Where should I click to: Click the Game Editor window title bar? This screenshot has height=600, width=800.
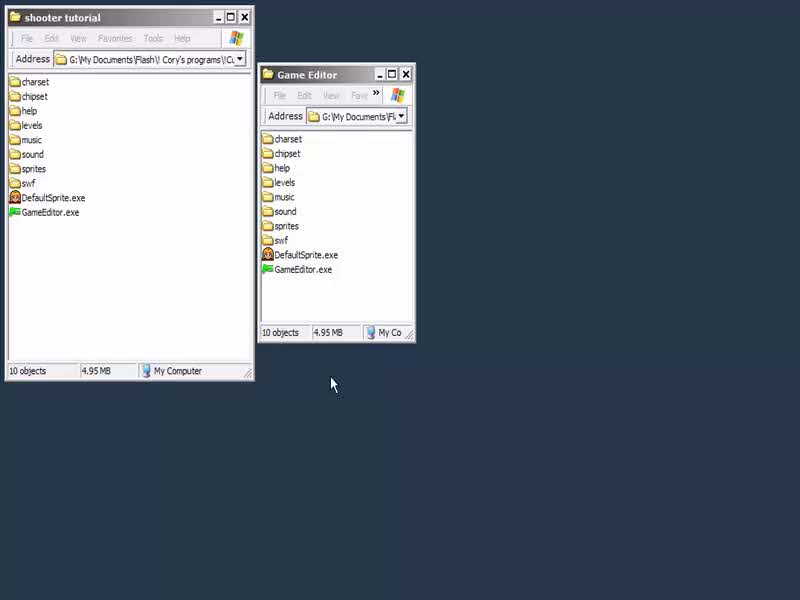pyautogui.click(x=320, y=74)
